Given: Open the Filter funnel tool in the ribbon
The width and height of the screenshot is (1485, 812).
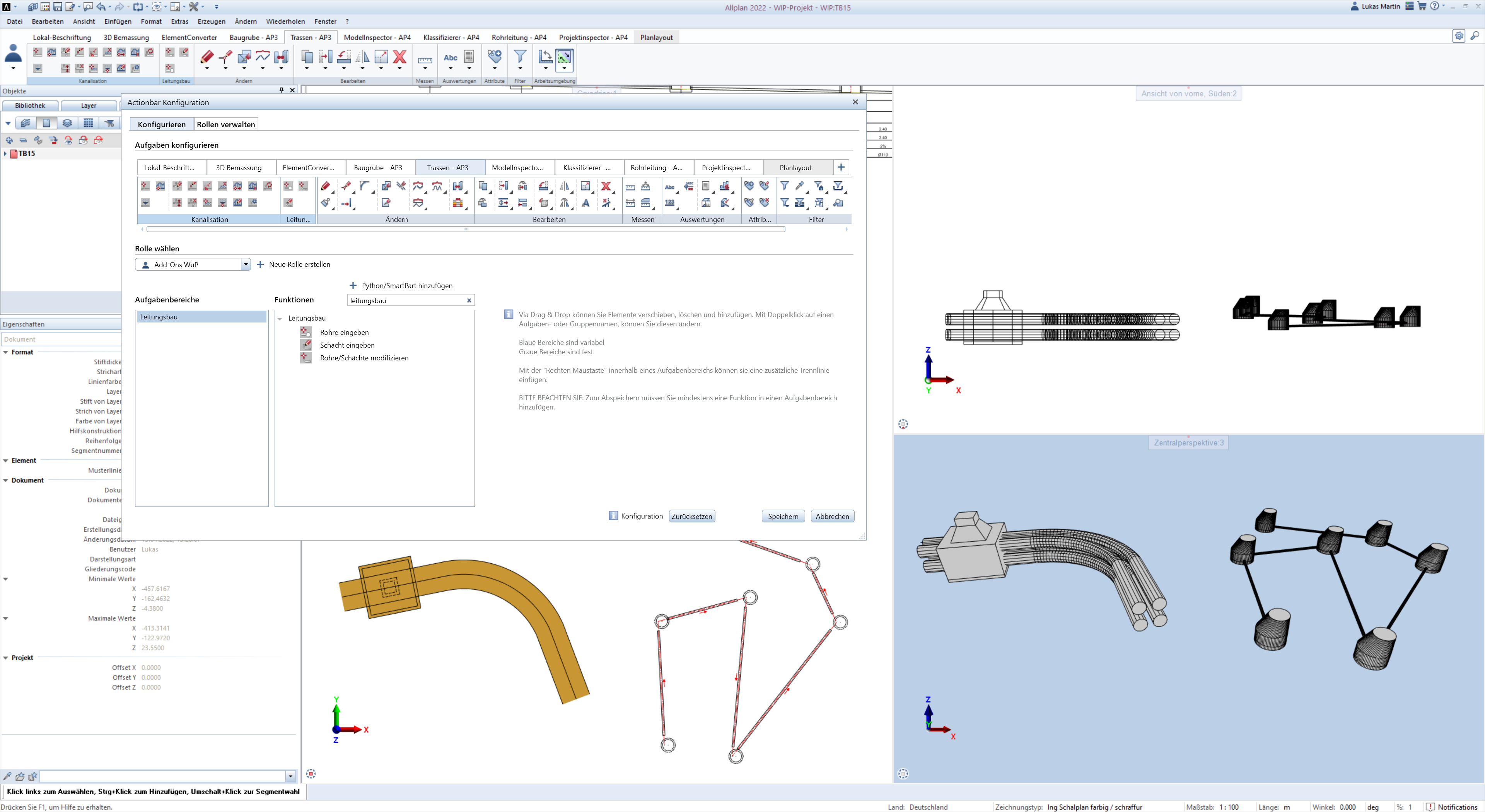Looking at the screenshot, I should tap(519, 56).
